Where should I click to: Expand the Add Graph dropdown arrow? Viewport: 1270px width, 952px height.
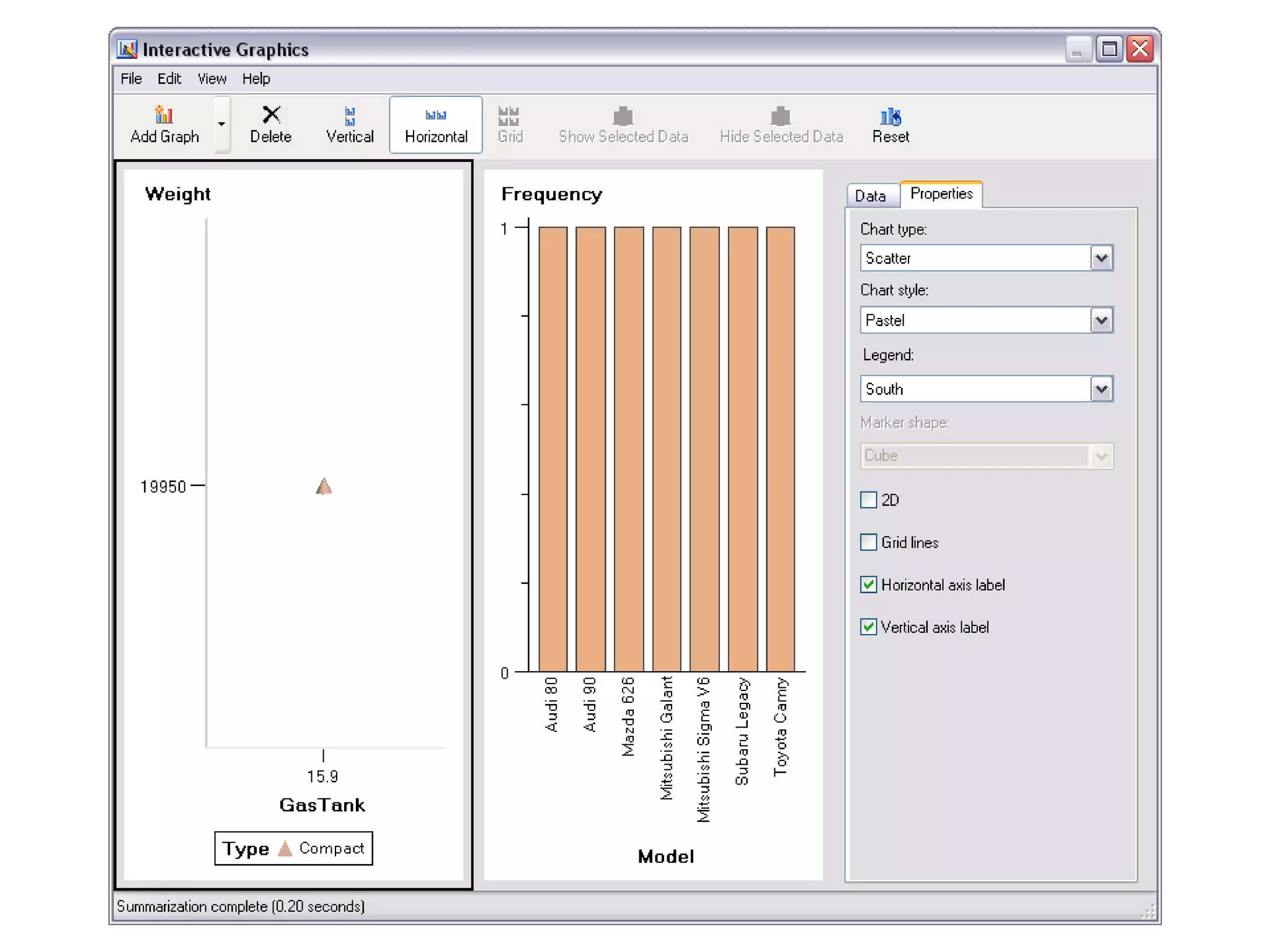pyautogui.click(x=222, y=124)
